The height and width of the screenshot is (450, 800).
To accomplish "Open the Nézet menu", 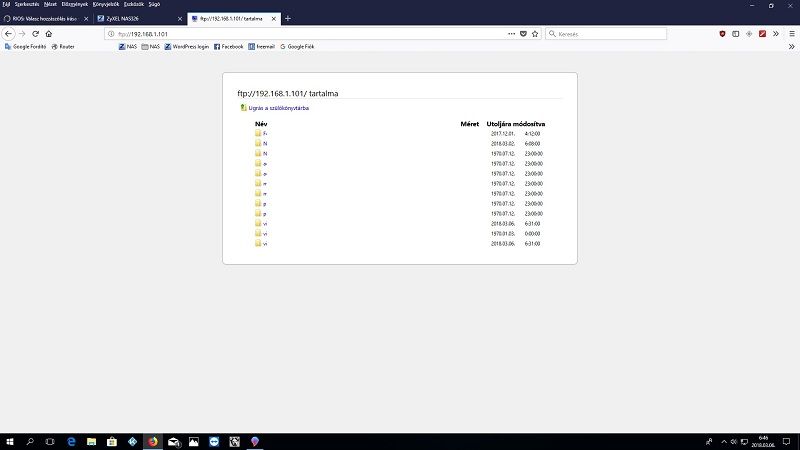I will click(50, 4).
